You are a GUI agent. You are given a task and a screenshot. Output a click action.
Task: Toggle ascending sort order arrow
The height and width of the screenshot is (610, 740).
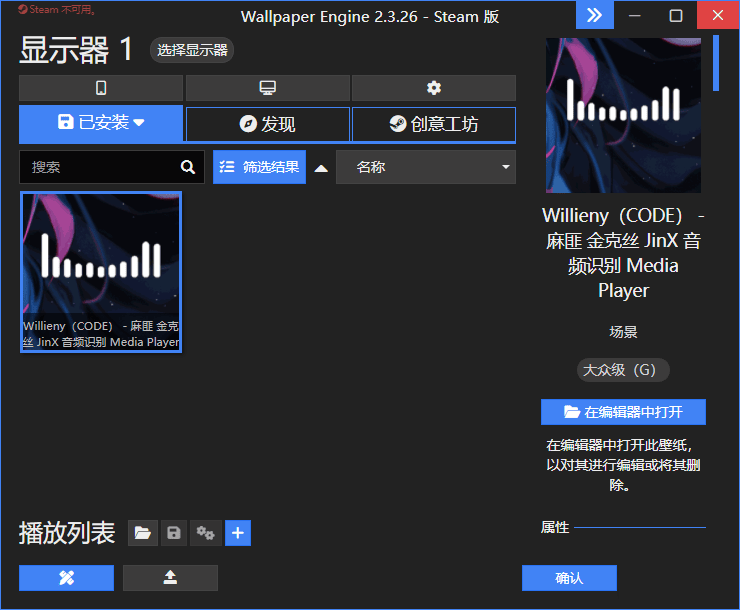tap(321, 168)
